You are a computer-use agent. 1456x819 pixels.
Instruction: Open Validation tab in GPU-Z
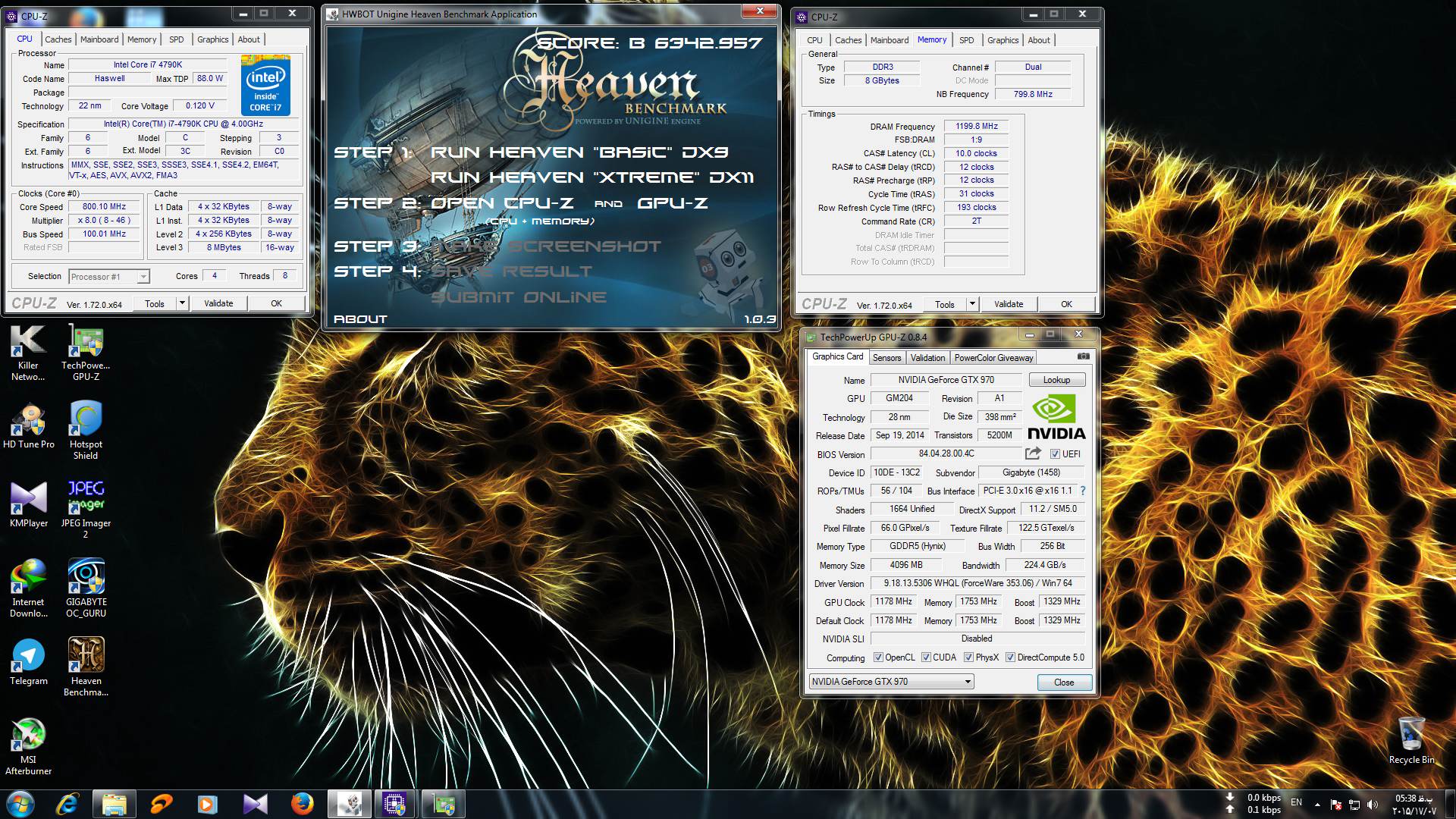click(x=927, y=358)
